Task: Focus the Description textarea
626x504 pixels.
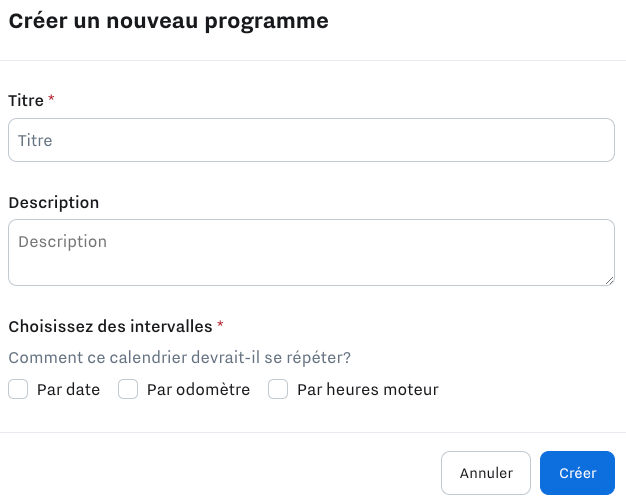Action: [x=311, y=252]
